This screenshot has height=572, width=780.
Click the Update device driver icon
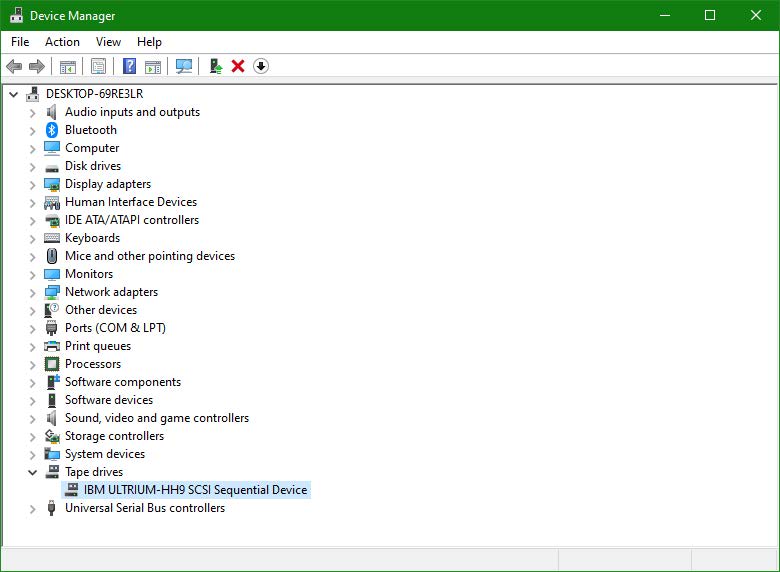215,66
